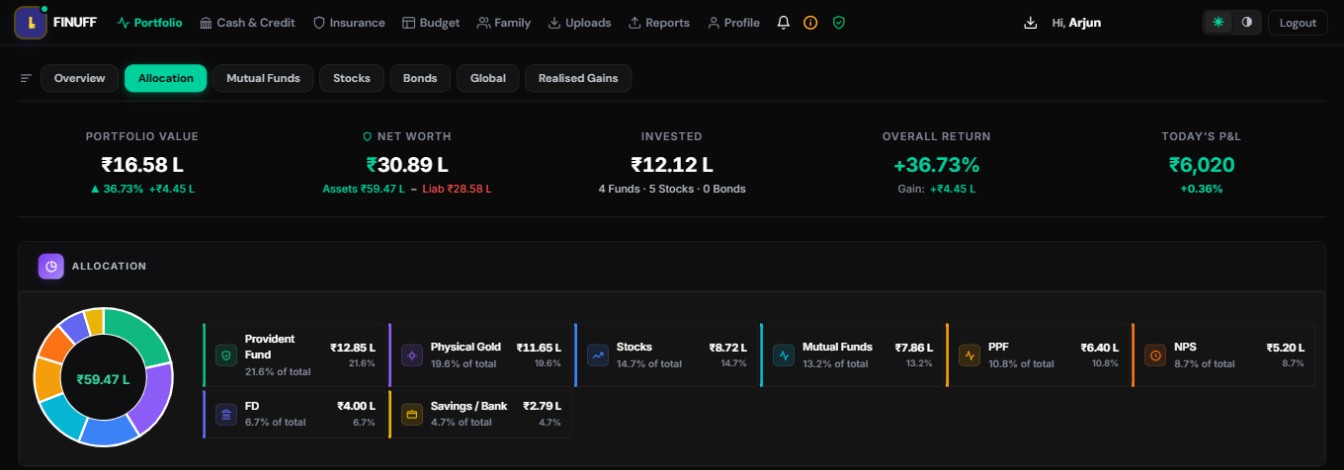Open the Reports section

coord(659,23)
